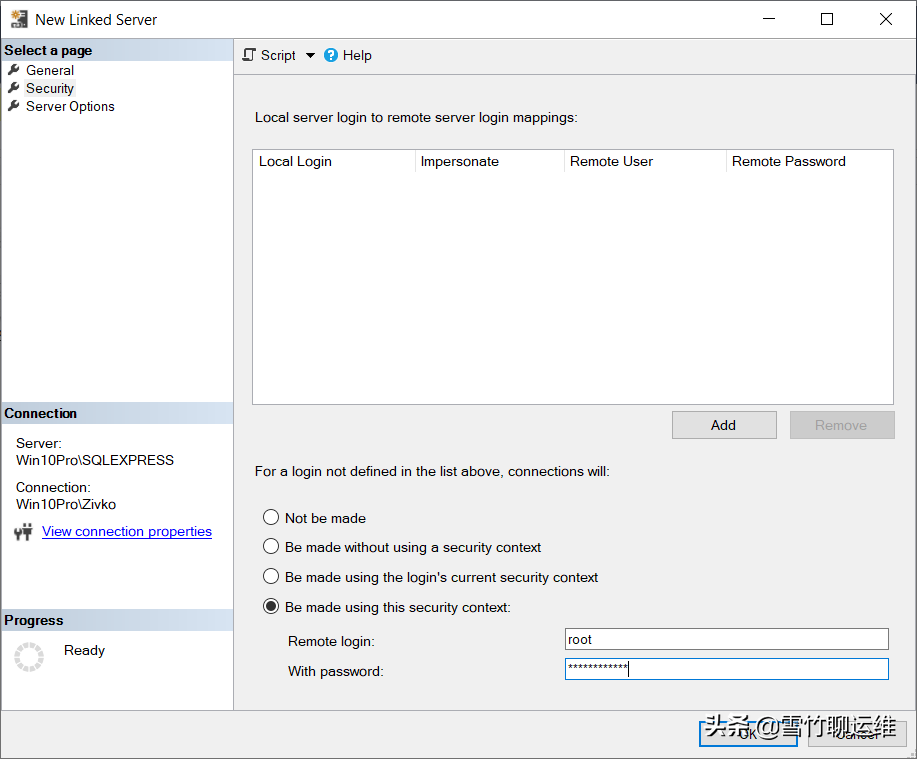This screenshot has width=917, height=759.
Task: Switch to the Security page
Action: [49, 88]
